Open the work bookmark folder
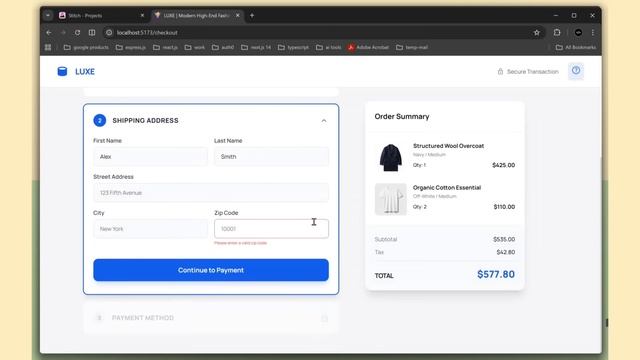640x360 pixels. point(195,47)
